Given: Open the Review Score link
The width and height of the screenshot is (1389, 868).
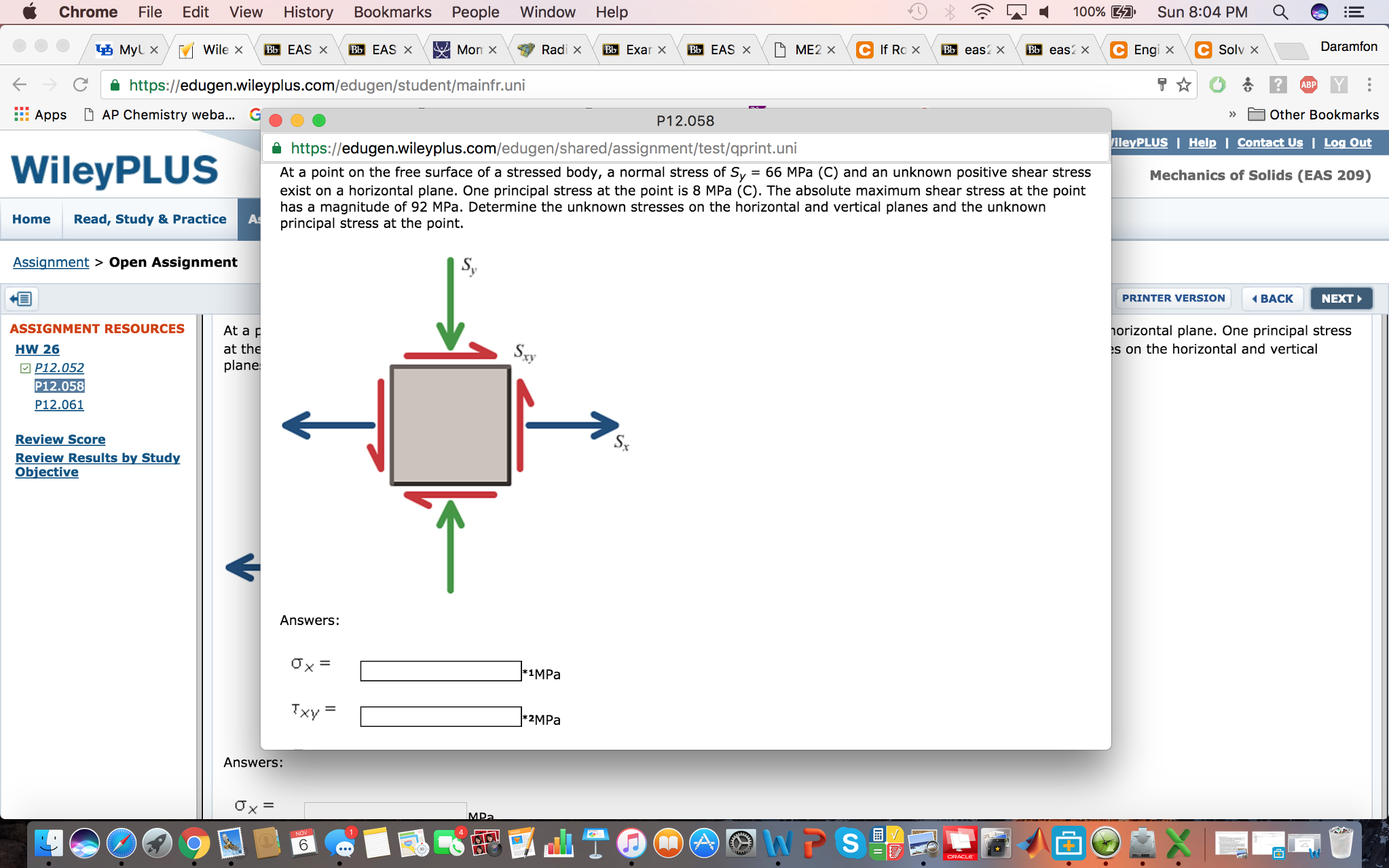Looking at the screenshot, I should point(60,439).
